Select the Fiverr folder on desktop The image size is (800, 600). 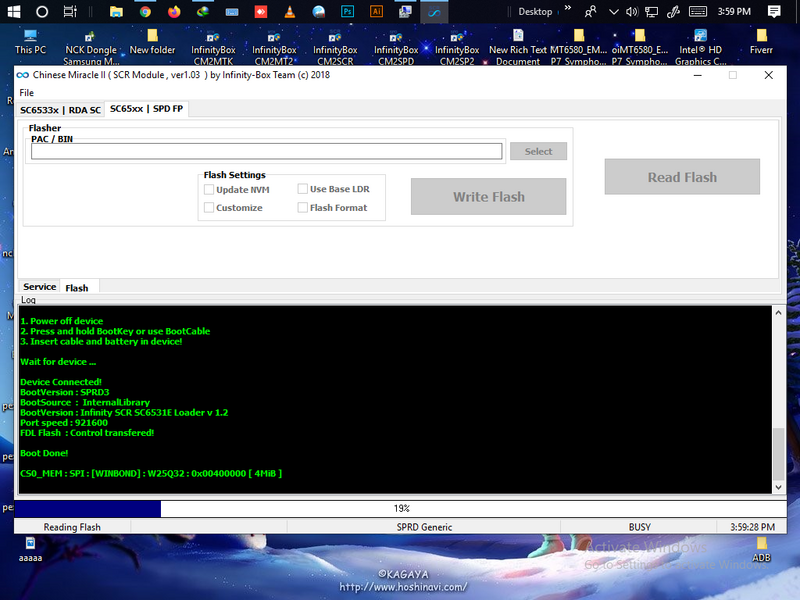click(761, 42)
